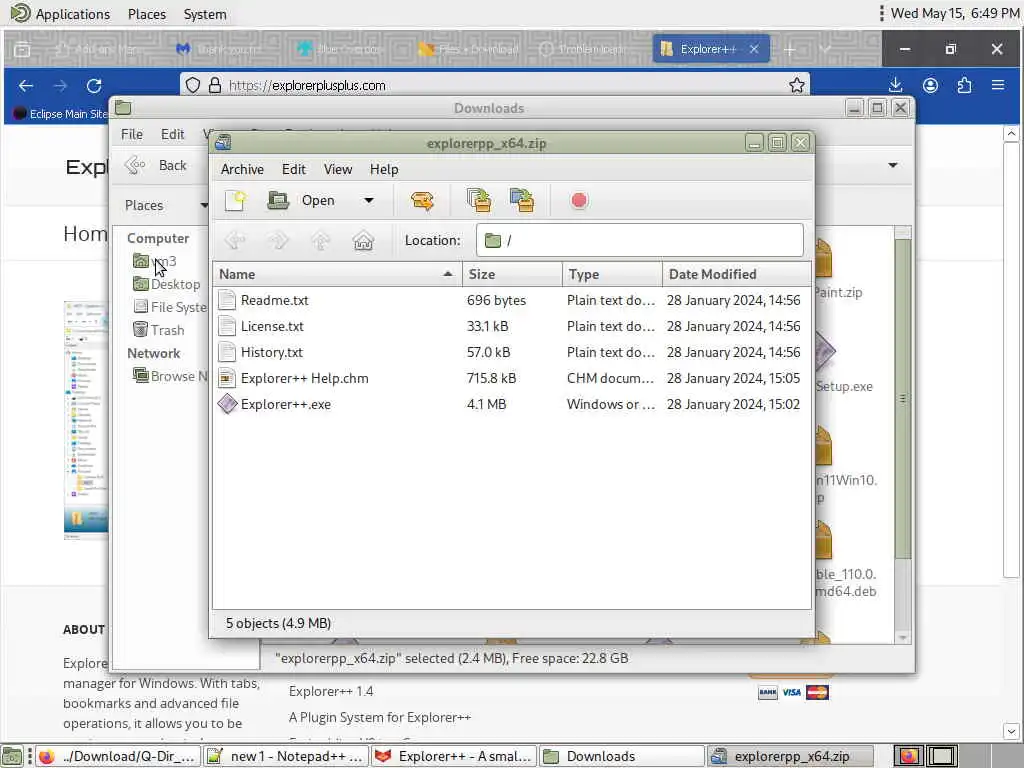Open Browse Network in Downloads sidebar
Image resolution: width=1024 pixels, height=768 pixels.
170,376
